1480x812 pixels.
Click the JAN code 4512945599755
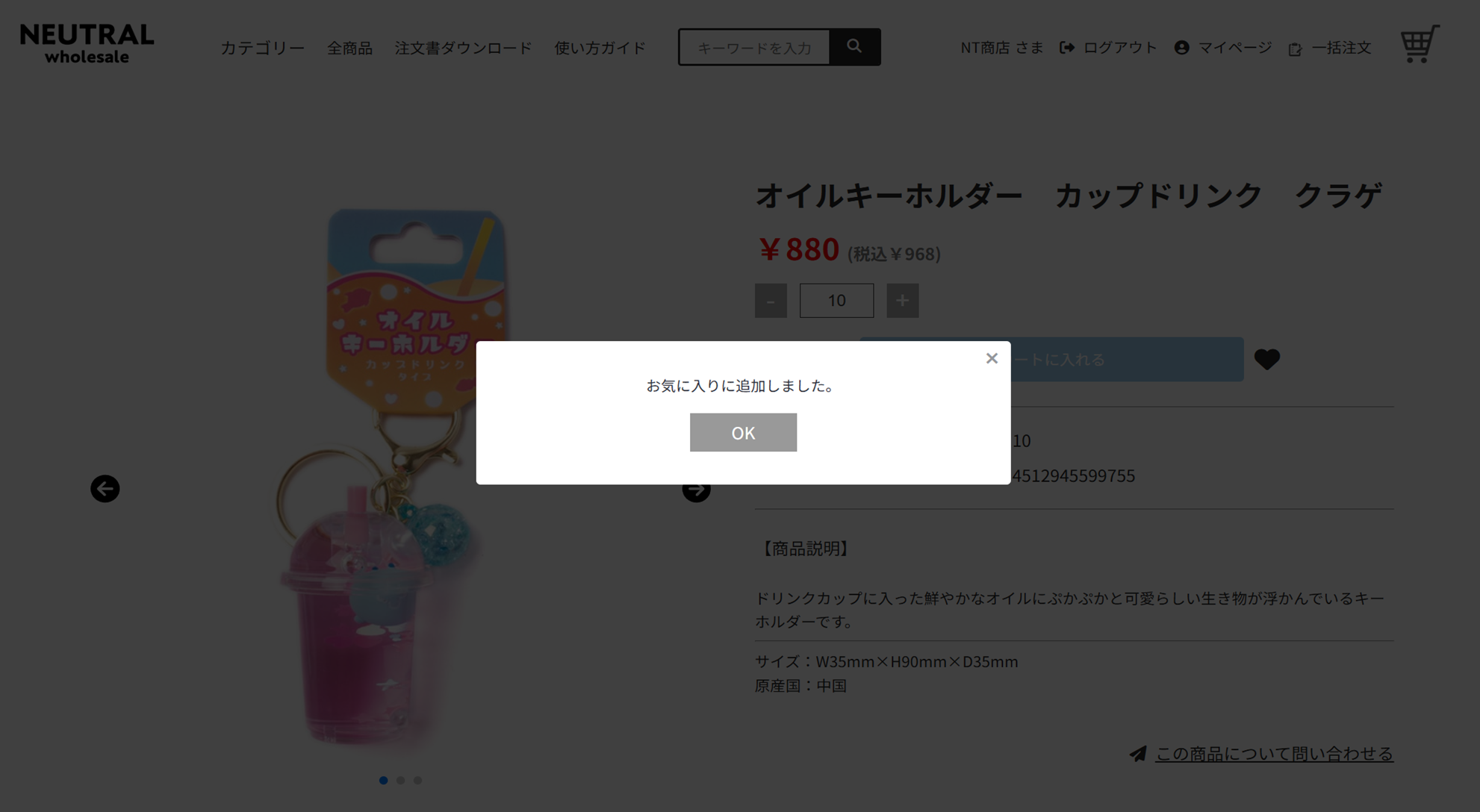(x=1073, y=475)
